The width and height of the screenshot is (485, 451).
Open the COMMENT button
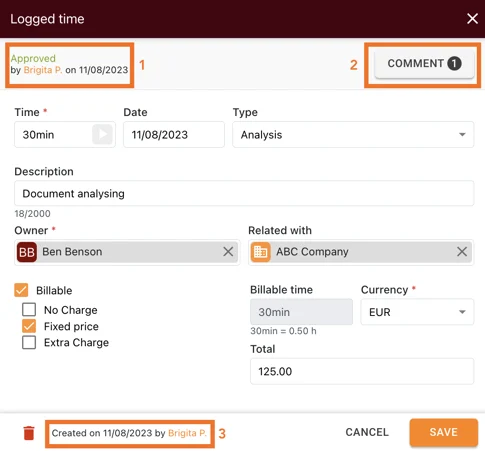(x=424, y=63)
